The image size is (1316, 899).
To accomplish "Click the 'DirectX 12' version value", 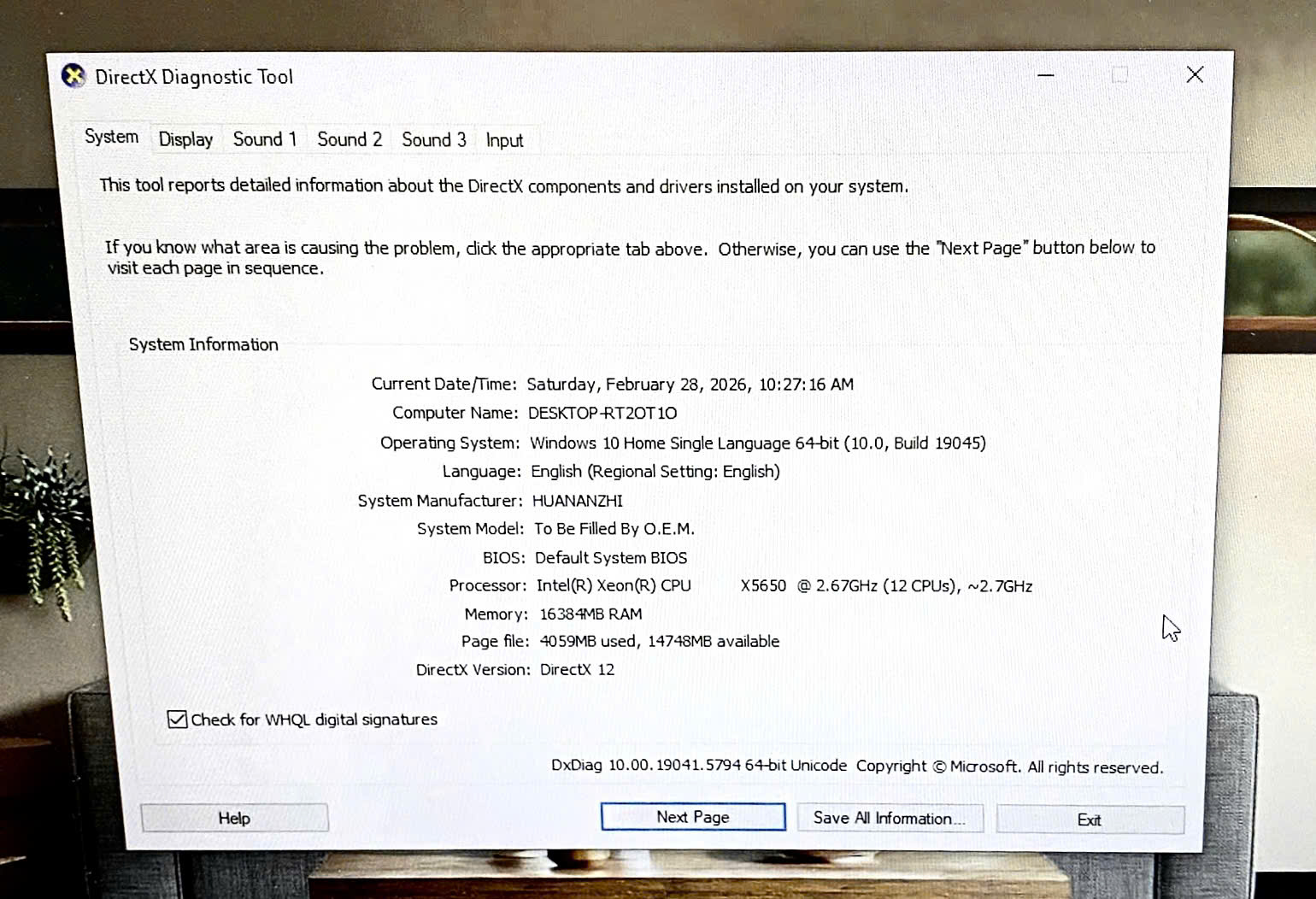I will (x=577, y=669).
